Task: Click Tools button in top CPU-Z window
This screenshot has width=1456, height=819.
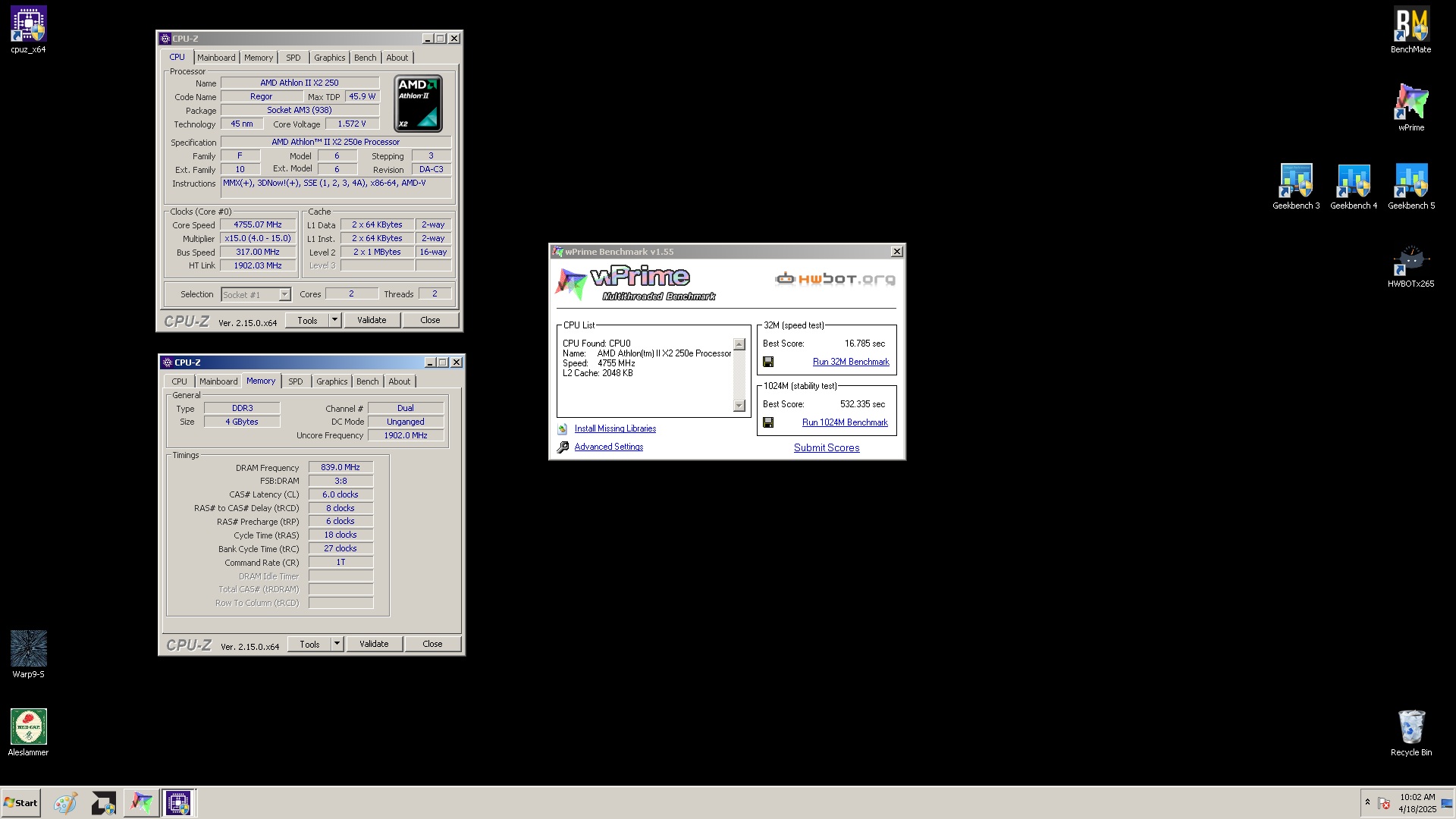Action: pyautogui.click(x=307, y=321)
